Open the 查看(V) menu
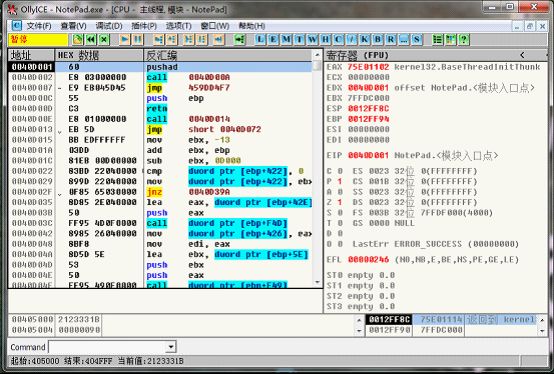554x374 pixels. click(x=73, y=26)
